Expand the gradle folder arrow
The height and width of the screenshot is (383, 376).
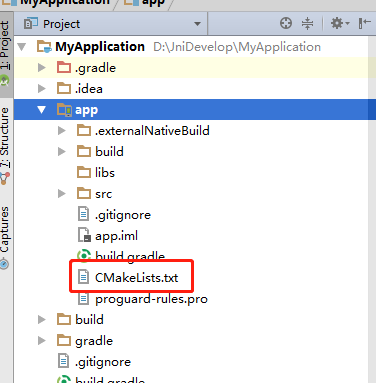click(42, 341)
